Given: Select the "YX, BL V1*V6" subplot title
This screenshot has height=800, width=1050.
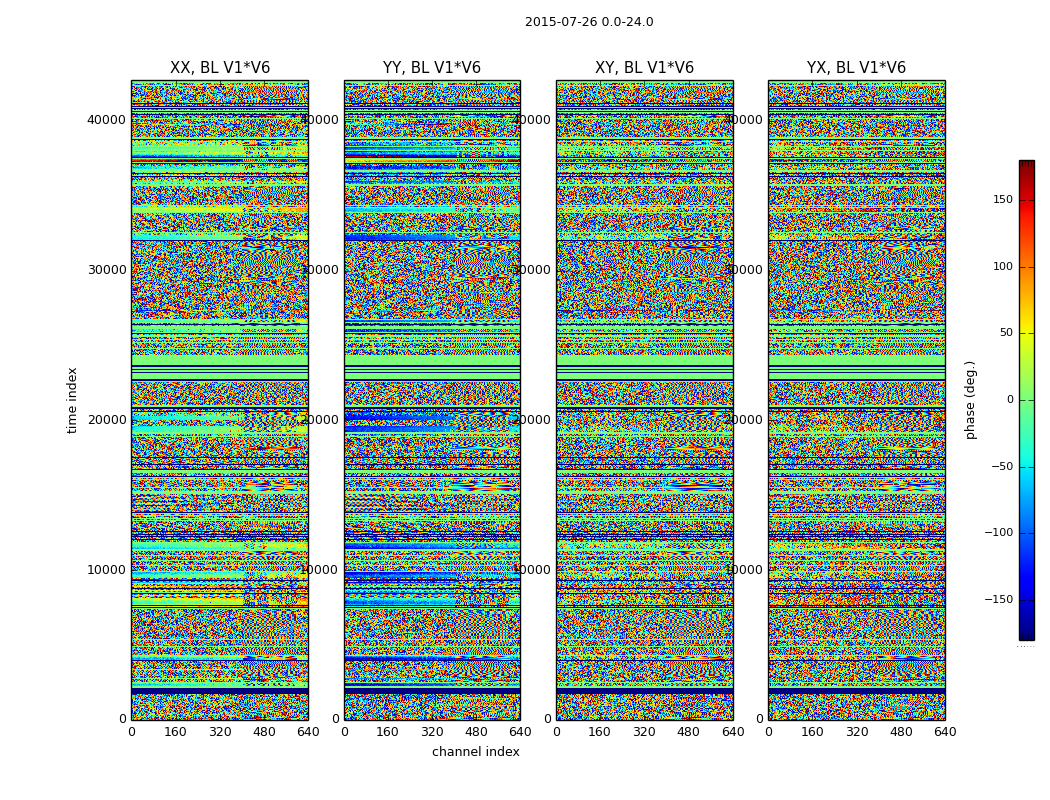Looking at the screenshot, I should coord(856,68).
